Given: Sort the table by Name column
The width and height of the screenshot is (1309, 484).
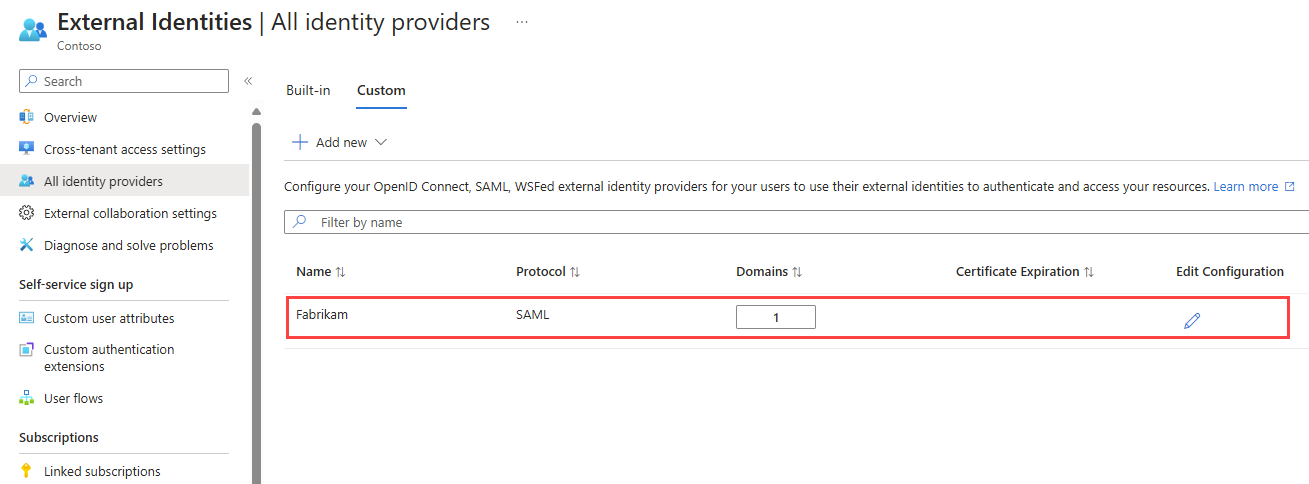Looking at the screenshot, I should click(x=321, y=272).
